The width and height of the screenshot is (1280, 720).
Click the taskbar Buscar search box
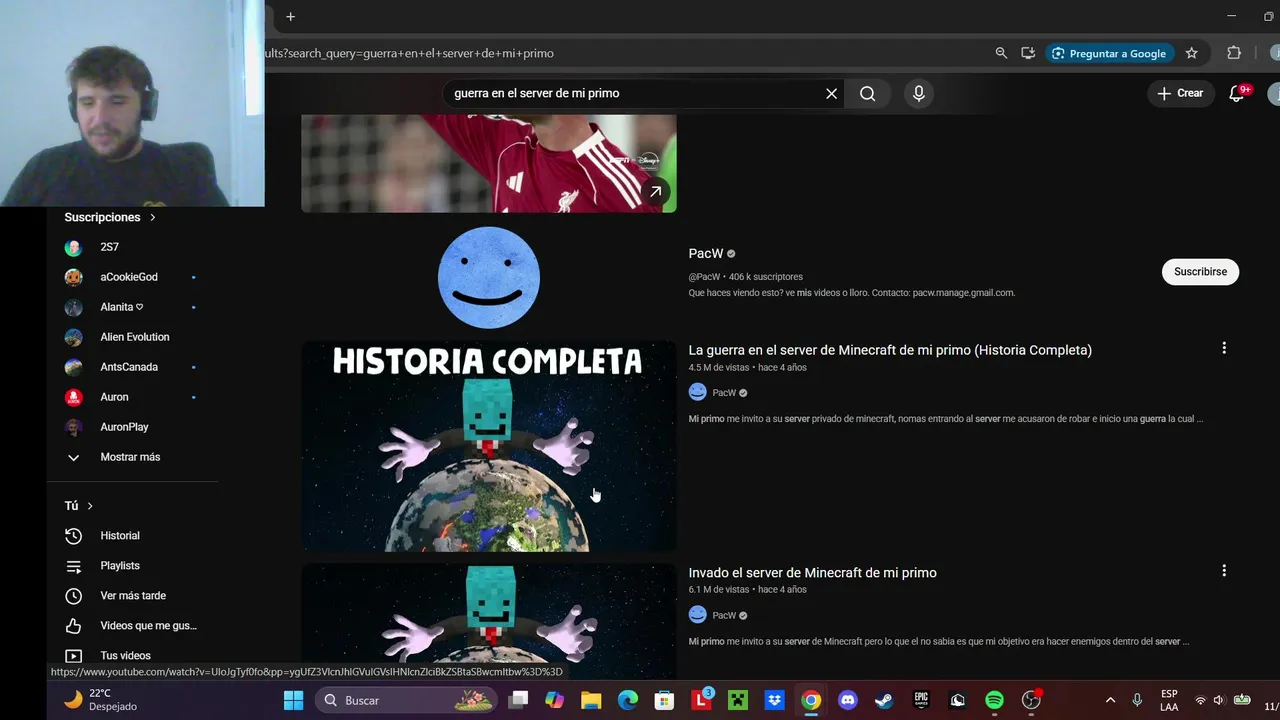click(404, 701)
